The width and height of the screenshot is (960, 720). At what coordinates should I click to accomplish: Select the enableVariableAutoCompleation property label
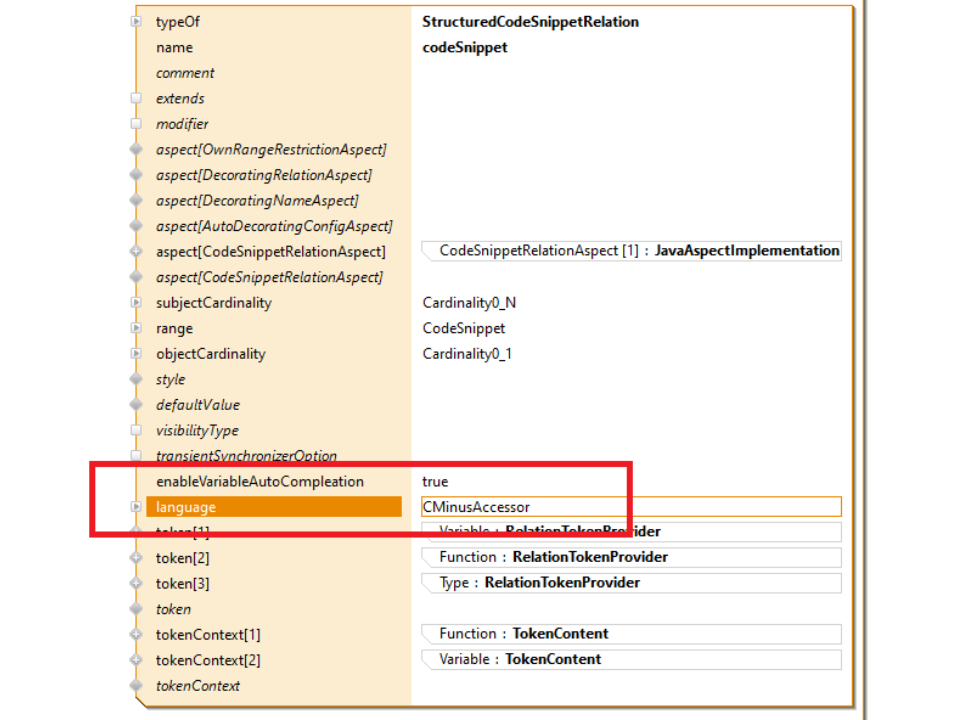(259, 482)
